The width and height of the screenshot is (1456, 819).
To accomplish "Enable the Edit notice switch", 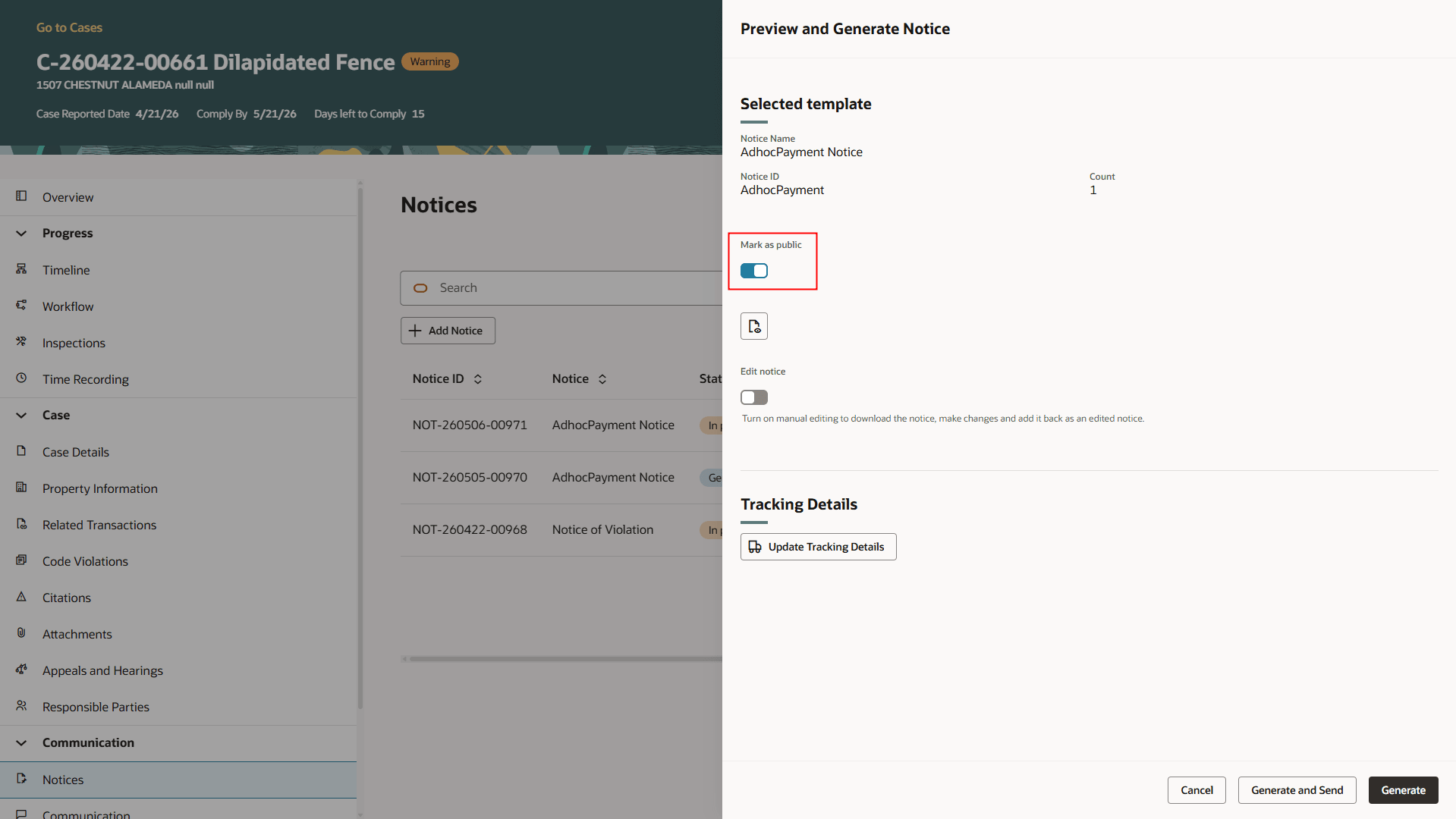I will click(754, 397).
